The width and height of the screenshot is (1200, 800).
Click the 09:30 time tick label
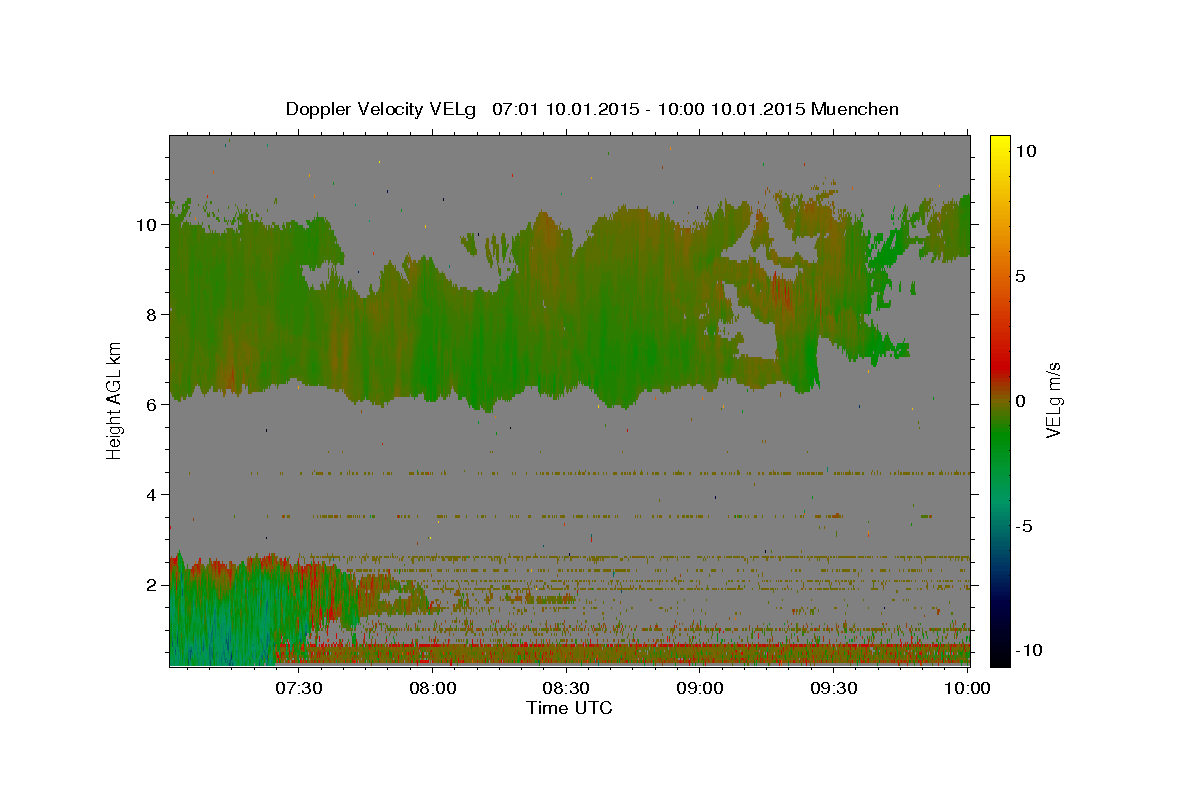click(835, 689)
